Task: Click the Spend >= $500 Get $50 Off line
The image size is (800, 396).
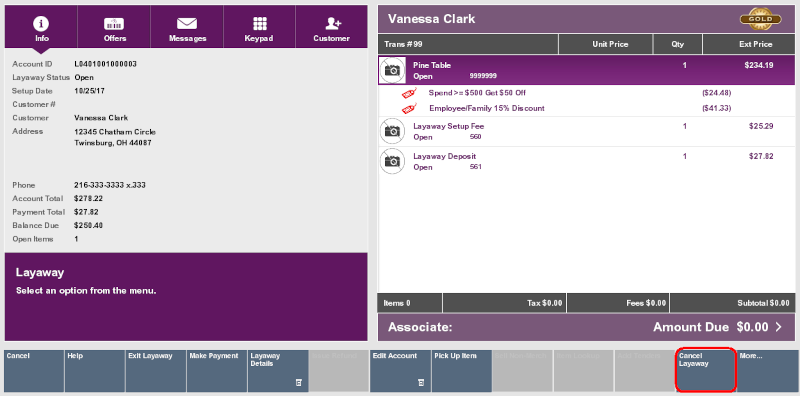Action: coord(477,93)
